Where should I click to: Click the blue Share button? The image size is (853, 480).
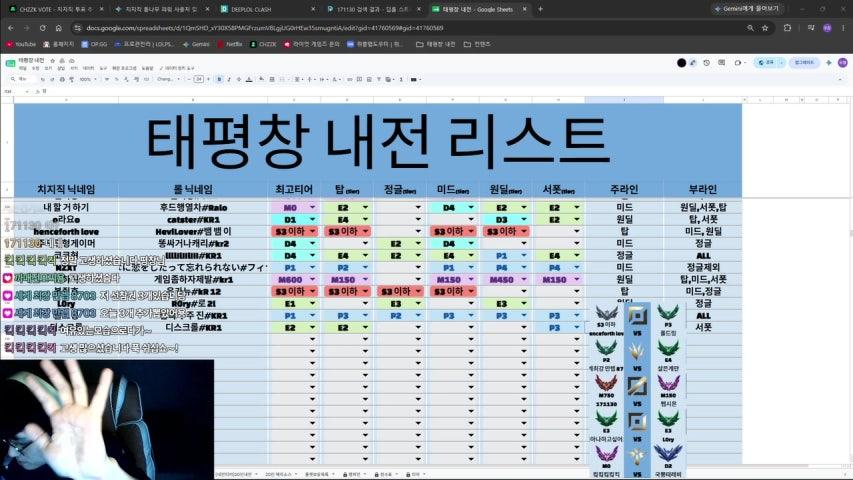tap(767, 63)
